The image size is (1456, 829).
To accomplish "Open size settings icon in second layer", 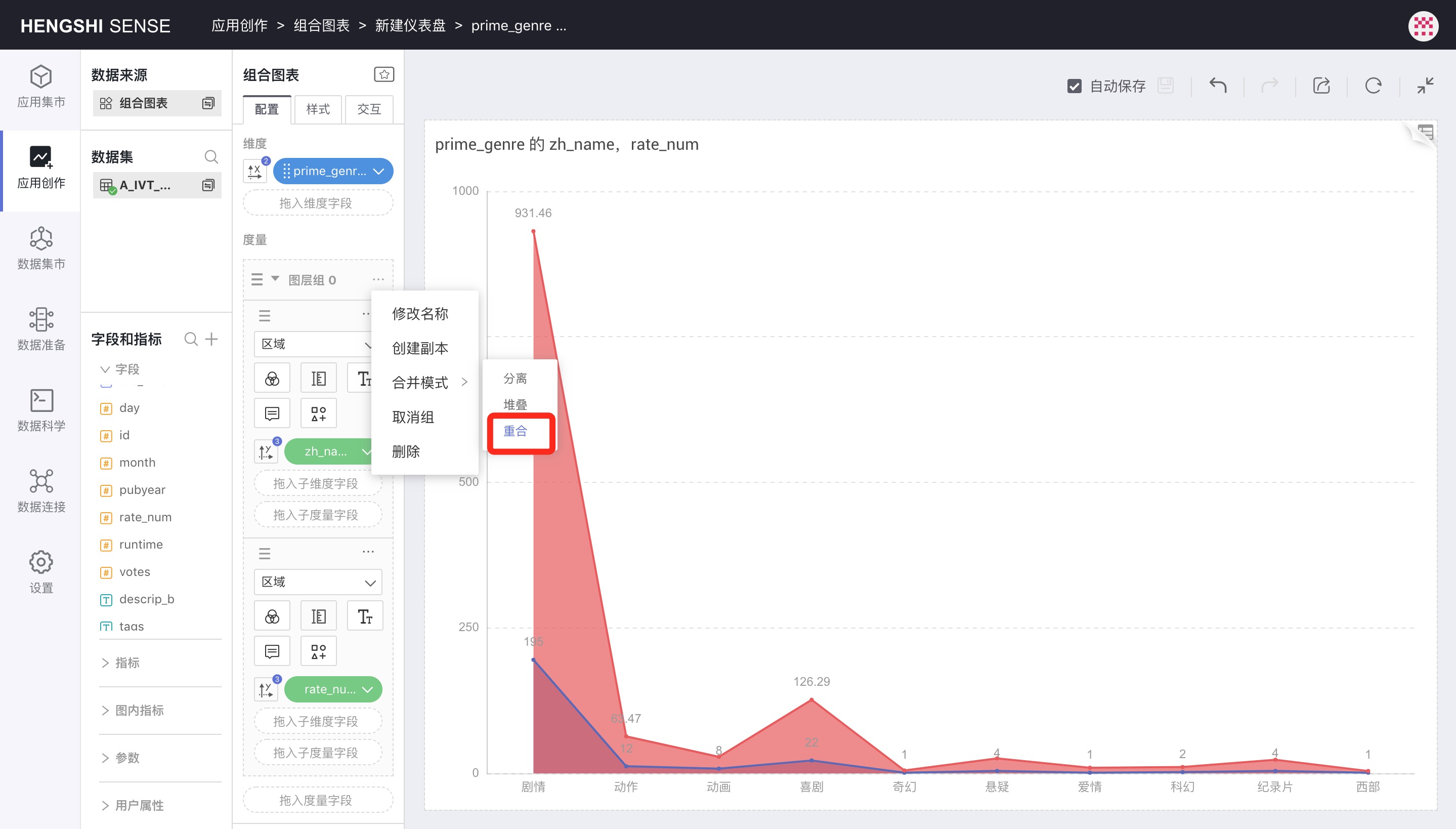I will click(x=319, y=616).
